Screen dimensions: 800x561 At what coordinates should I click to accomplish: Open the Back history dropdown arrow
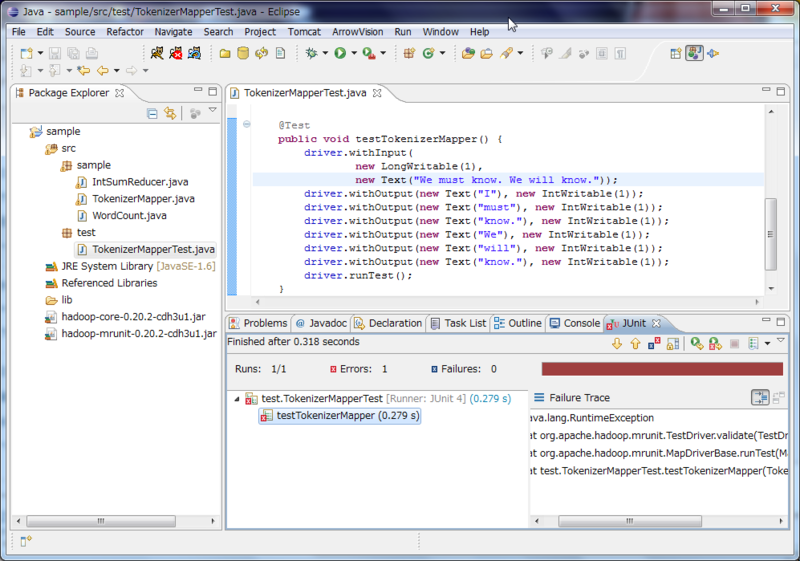(117, 70)
